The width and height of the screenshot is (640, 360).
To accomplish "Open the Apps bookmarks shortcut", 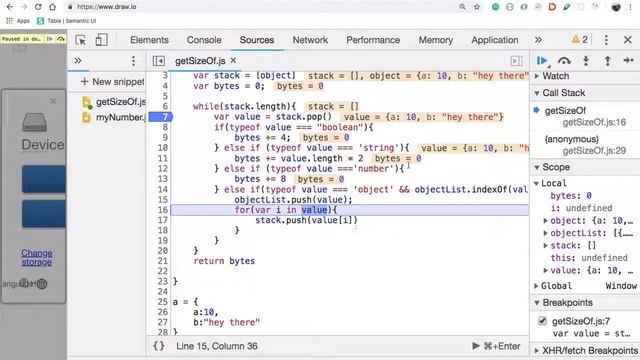I will (18, 21).
